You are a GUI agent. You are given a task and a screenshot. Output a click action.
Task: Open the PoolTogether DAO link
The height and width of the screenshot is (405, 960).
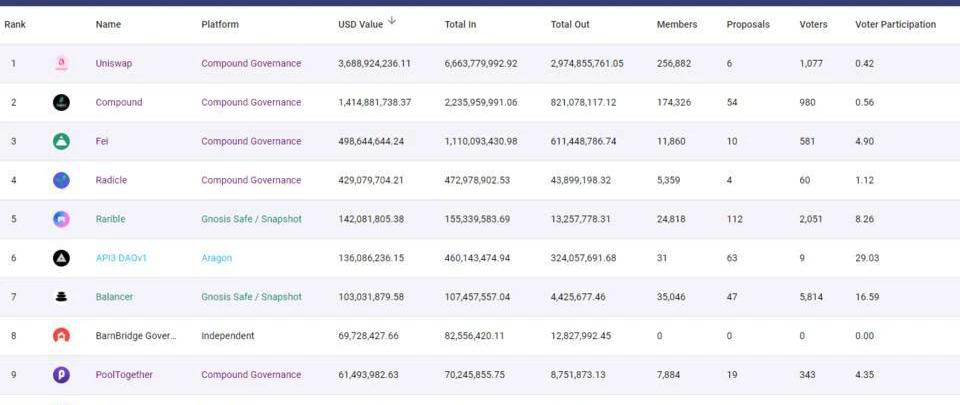point(124,374)
